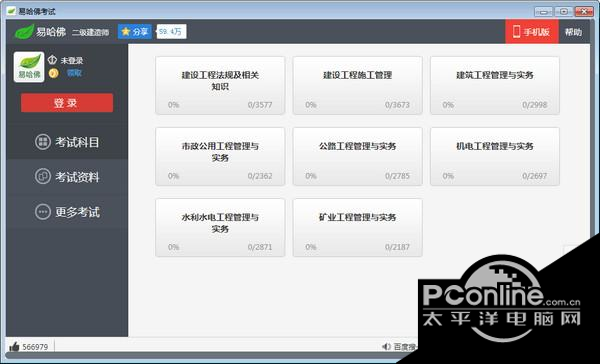The width and height of the screenshot is (600, 364).
Task: Open the 建设工程法规及相关知识 subject card
Action: tap(220, 85)
